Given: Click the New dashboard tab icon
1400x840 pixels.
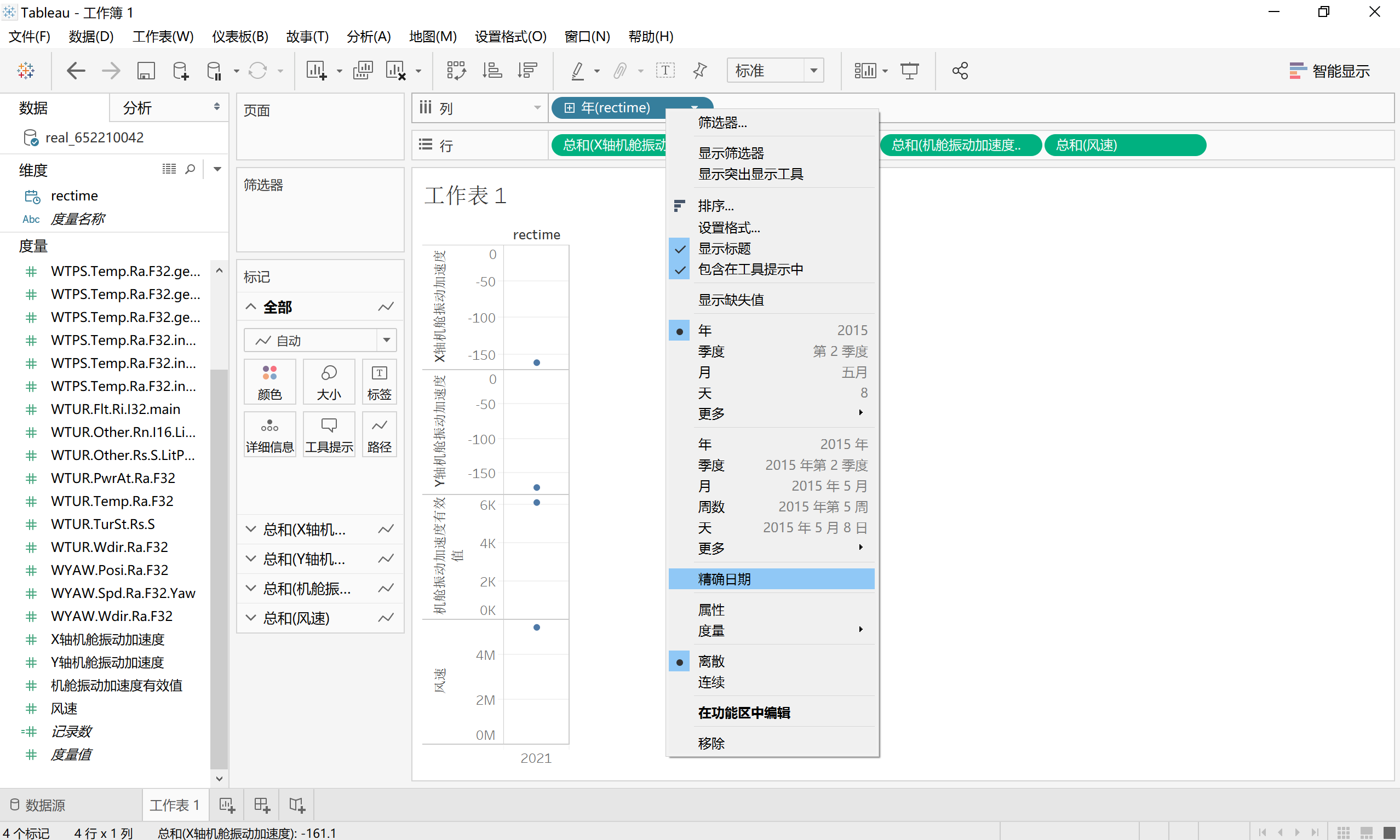Looking at the screenshot, I should coord(262,804).
